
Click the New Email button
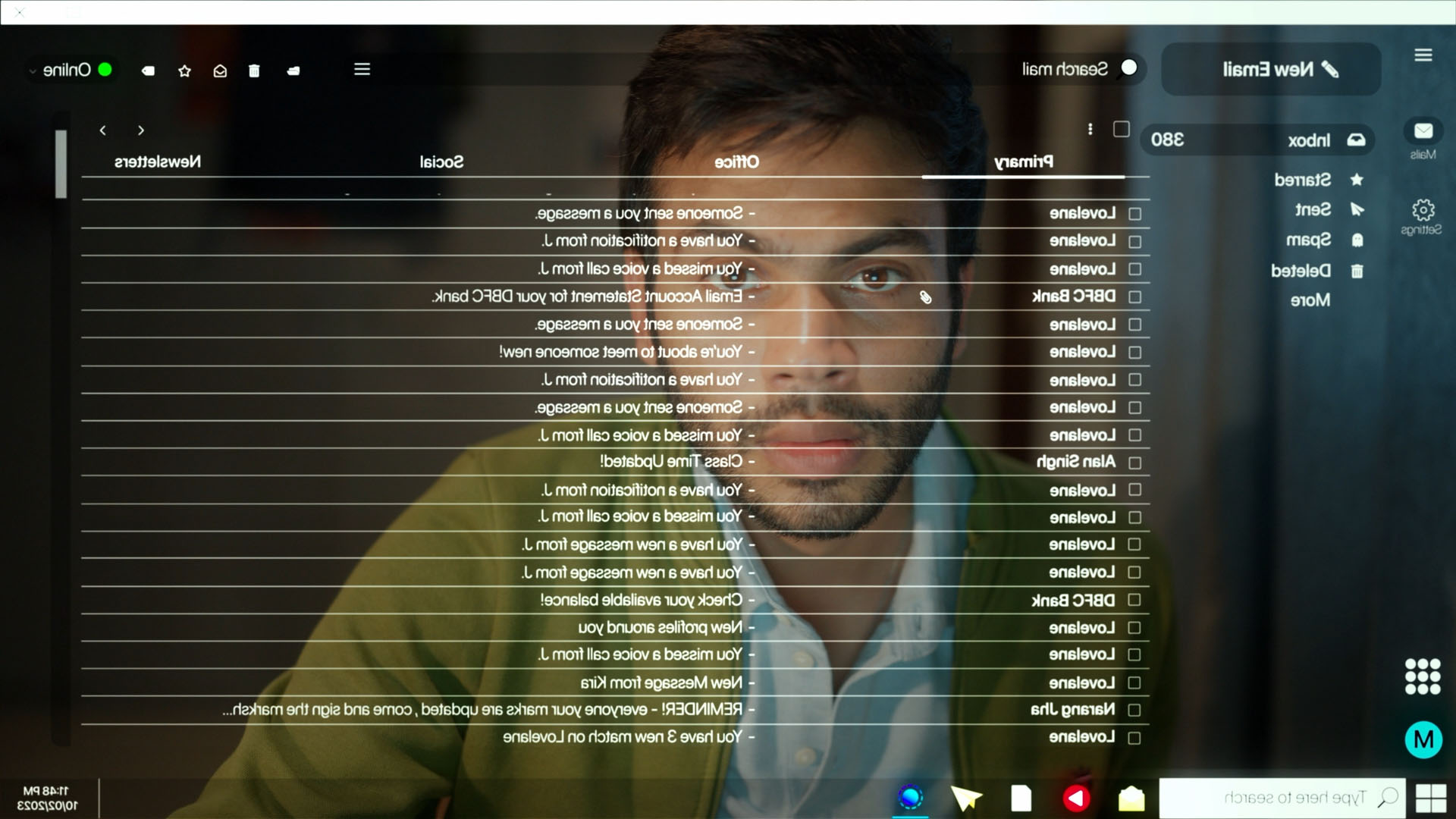coord(1271,69)
